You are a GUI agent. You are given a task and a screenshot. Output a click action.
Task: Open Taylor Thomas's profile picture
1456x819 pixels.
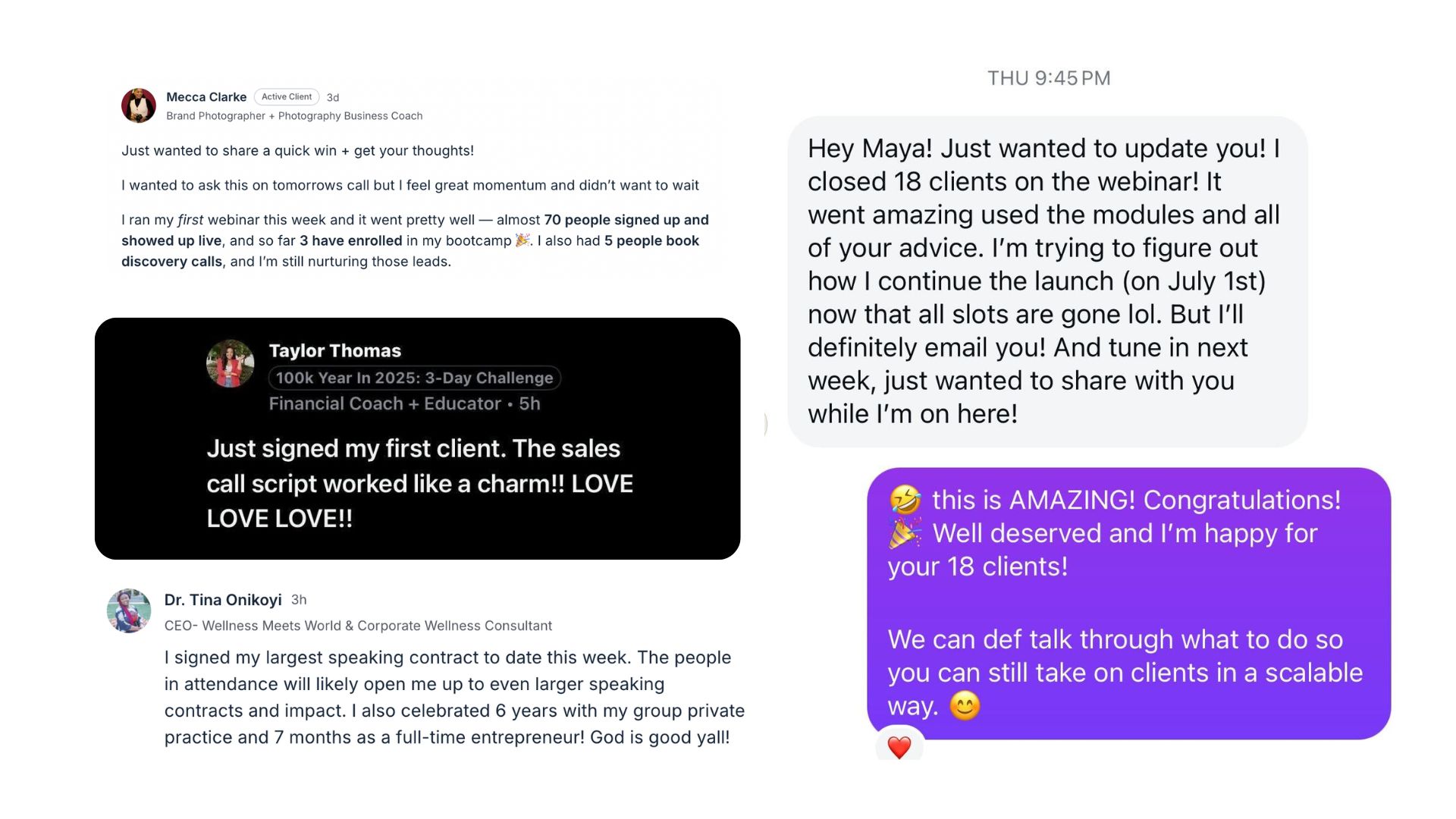coord(231,364)
